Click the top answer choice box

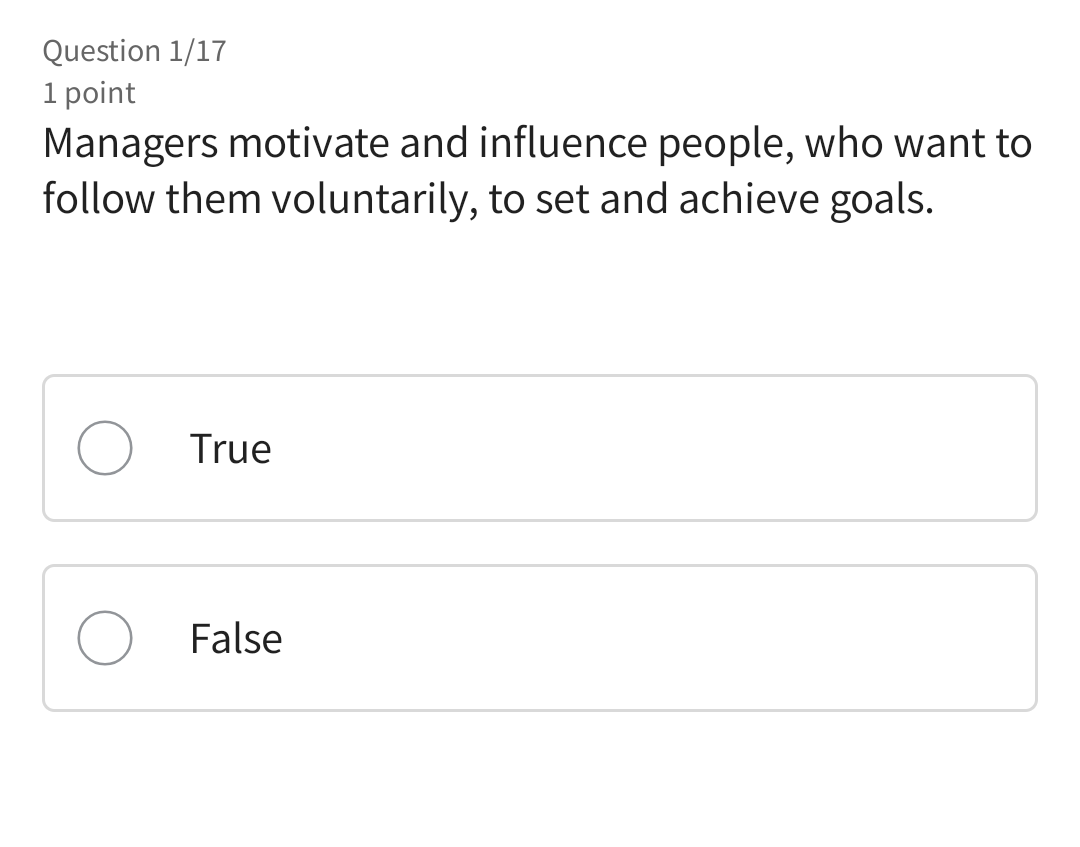[x=540, y=448]
